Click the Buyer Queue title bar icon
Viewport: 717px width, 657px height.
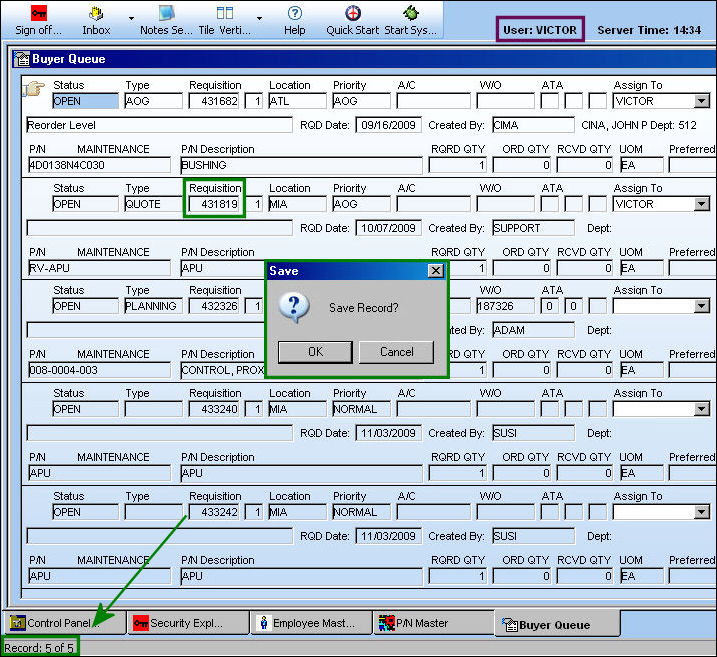[21, 59]
